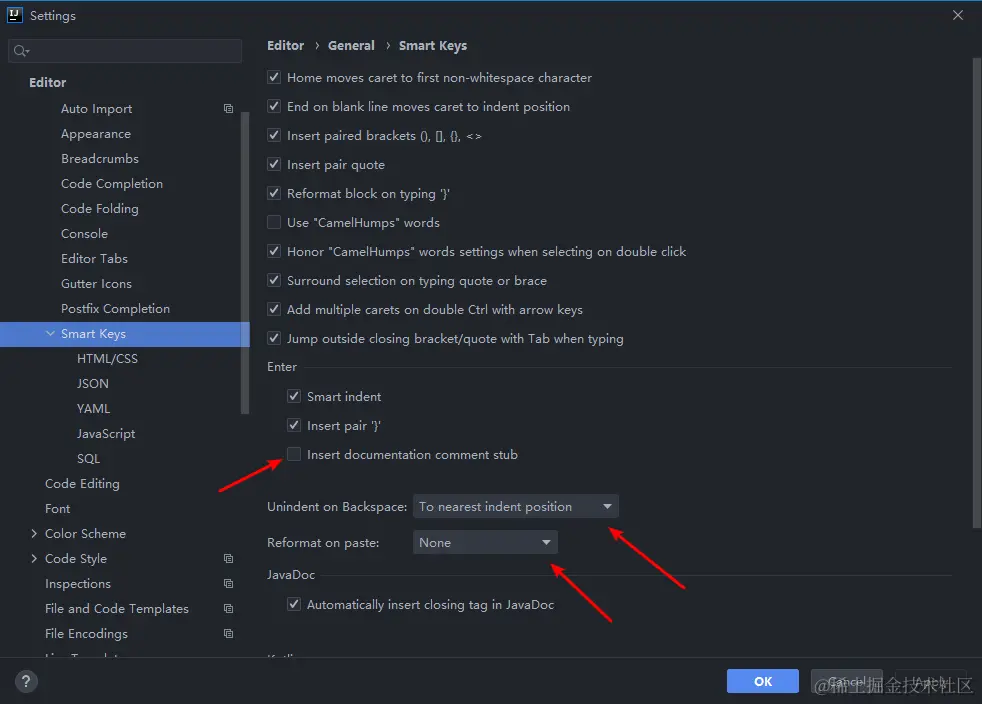Select Editor Tabs in settings tree
Viewport: 982px width, 704px height.
(x=94, y=259)
